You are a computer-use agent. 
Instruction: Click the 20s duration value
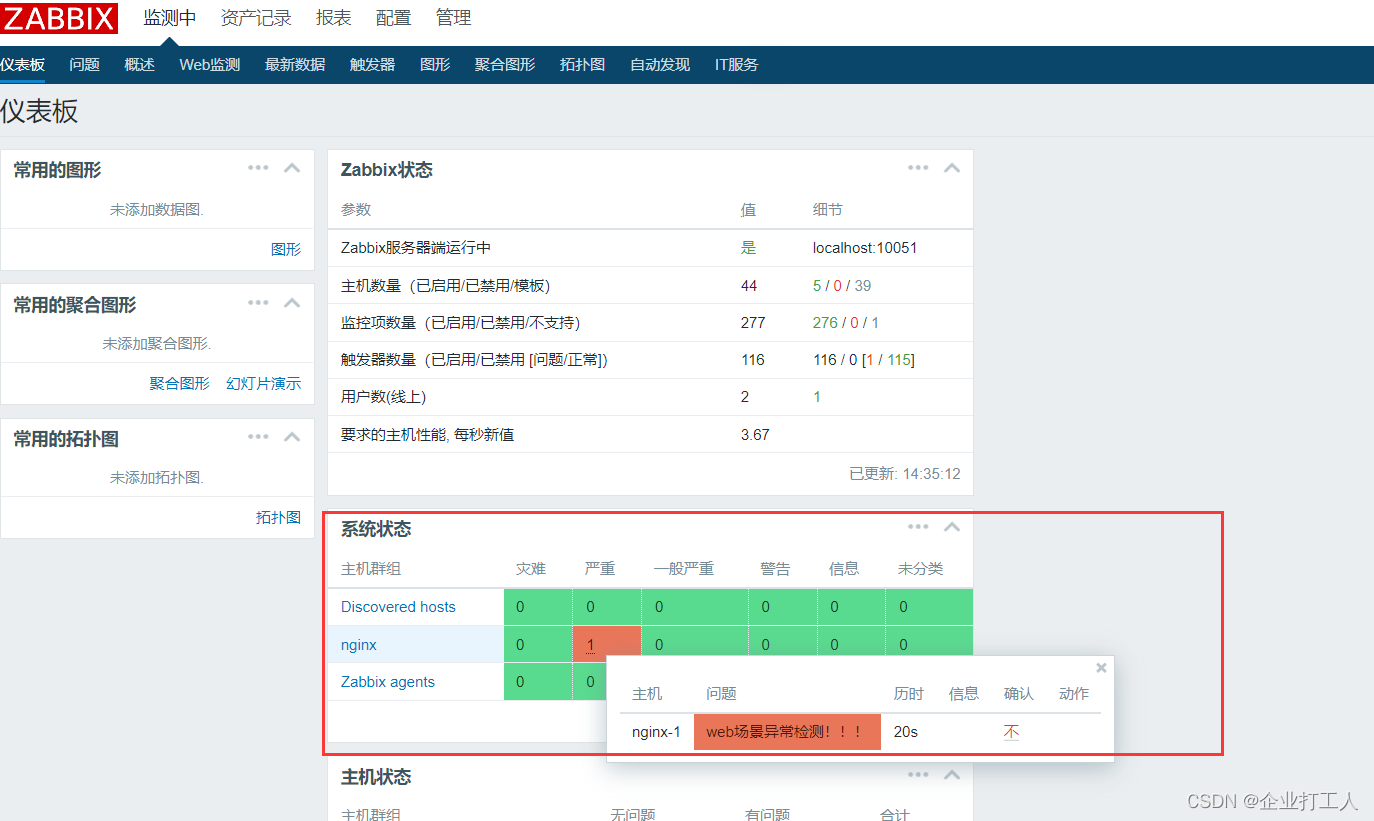coord(906,732)
